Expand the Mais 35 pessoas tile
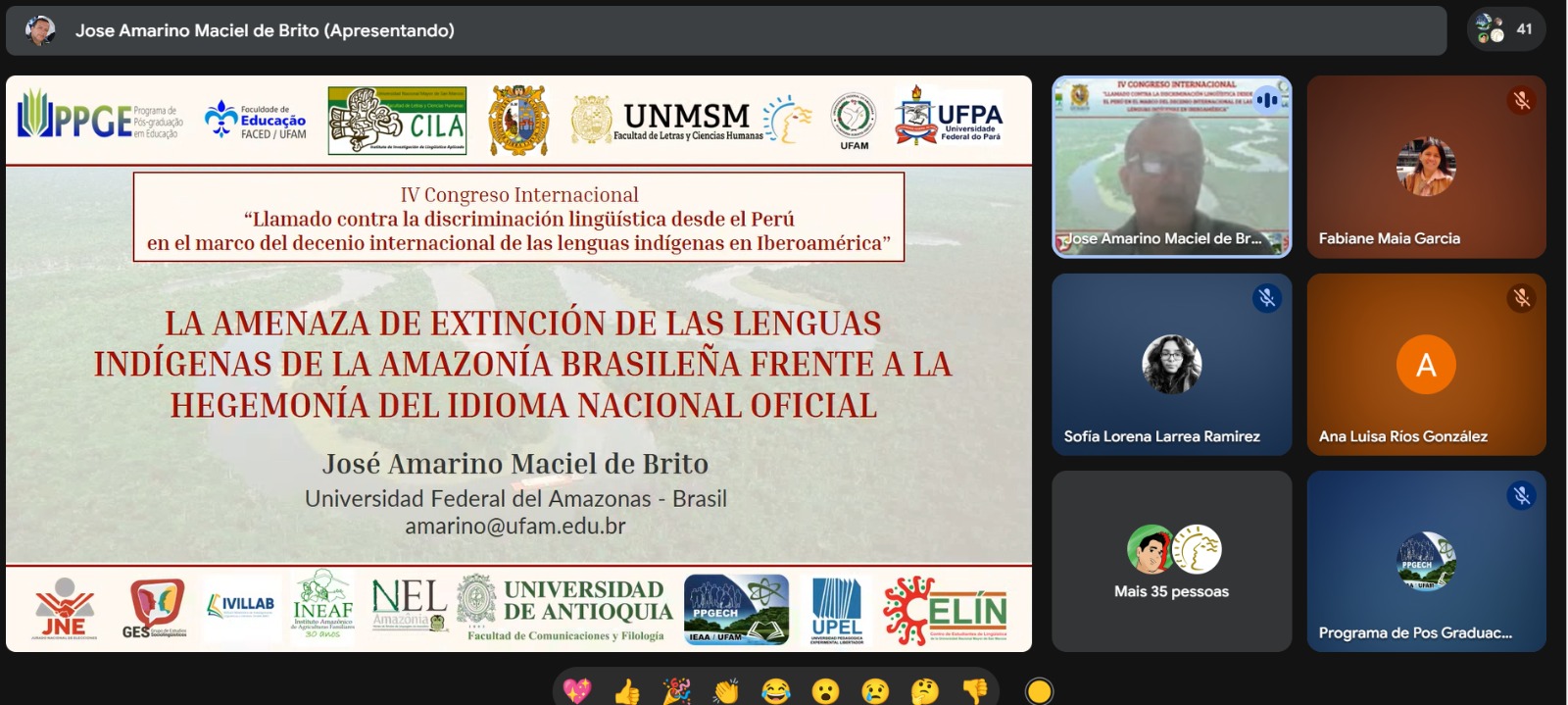Screen dimensions: 1568x705 click(1171, 561)
